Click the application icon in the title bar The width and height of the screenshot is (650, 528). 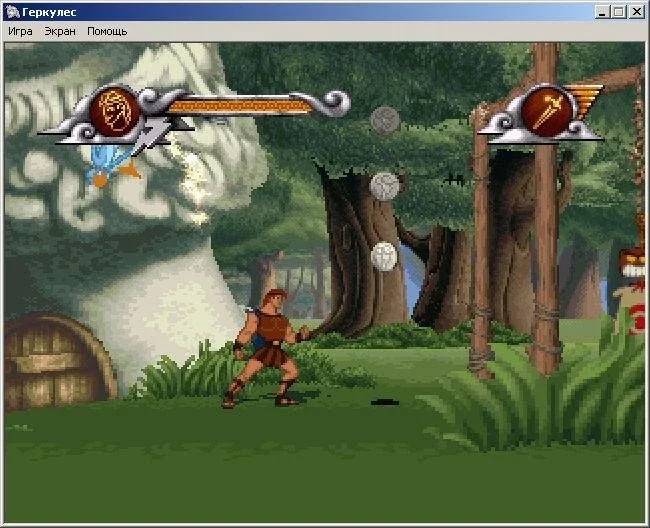[x=12, y=11]
